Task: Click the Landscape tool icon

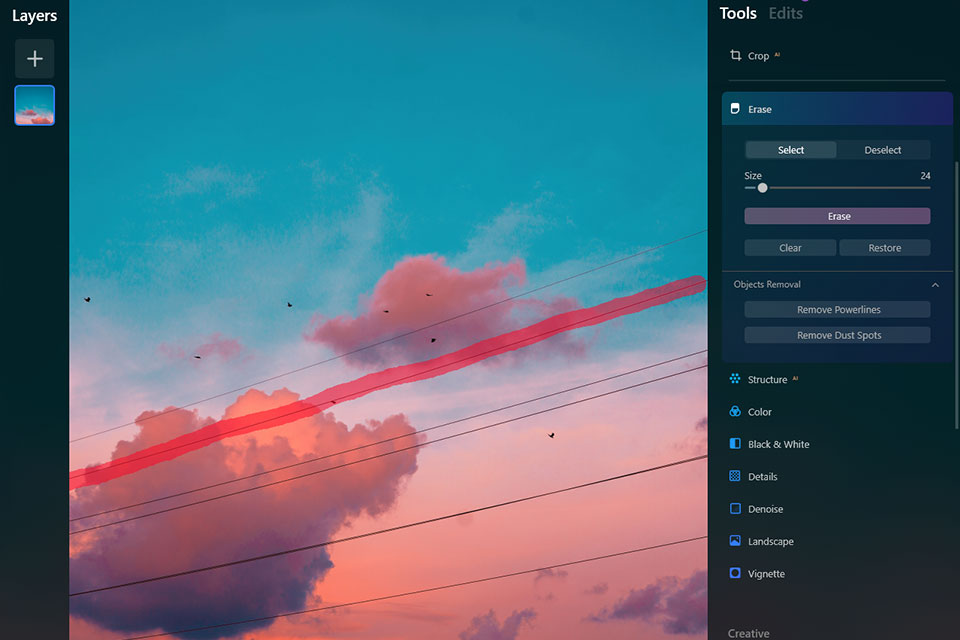Action: 735,541
